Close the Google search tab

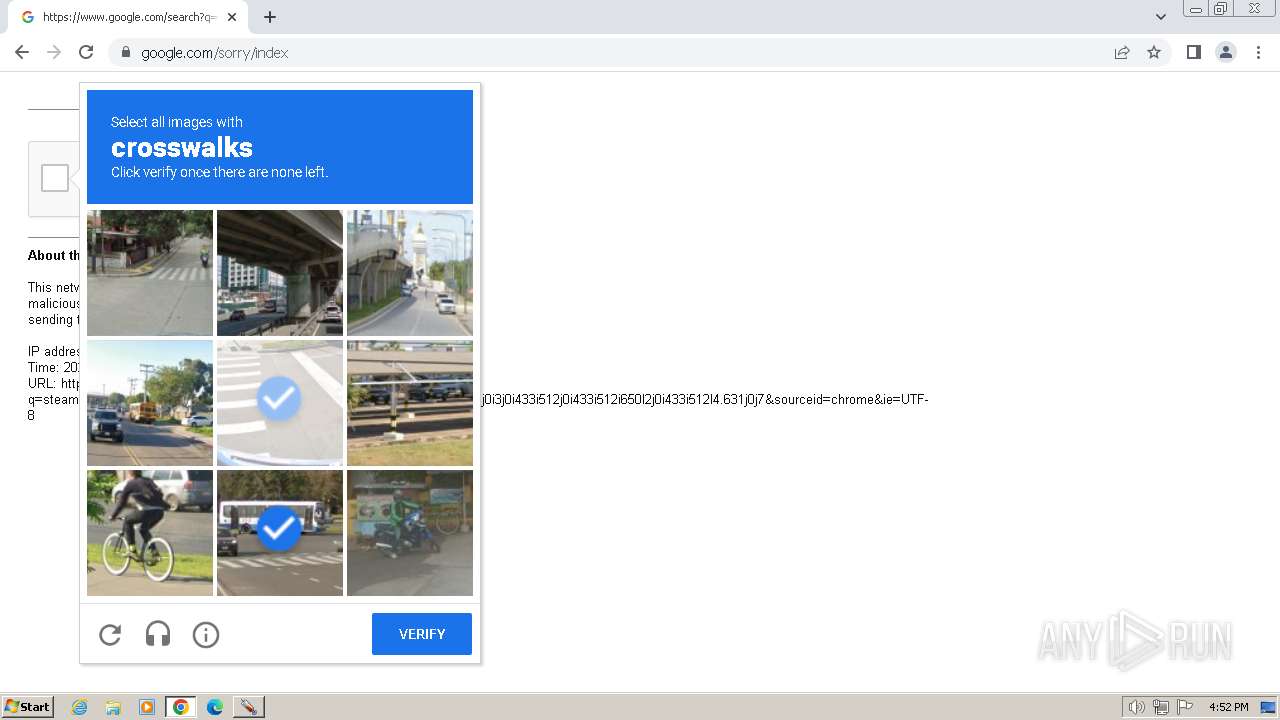click(x=232, y=17)
